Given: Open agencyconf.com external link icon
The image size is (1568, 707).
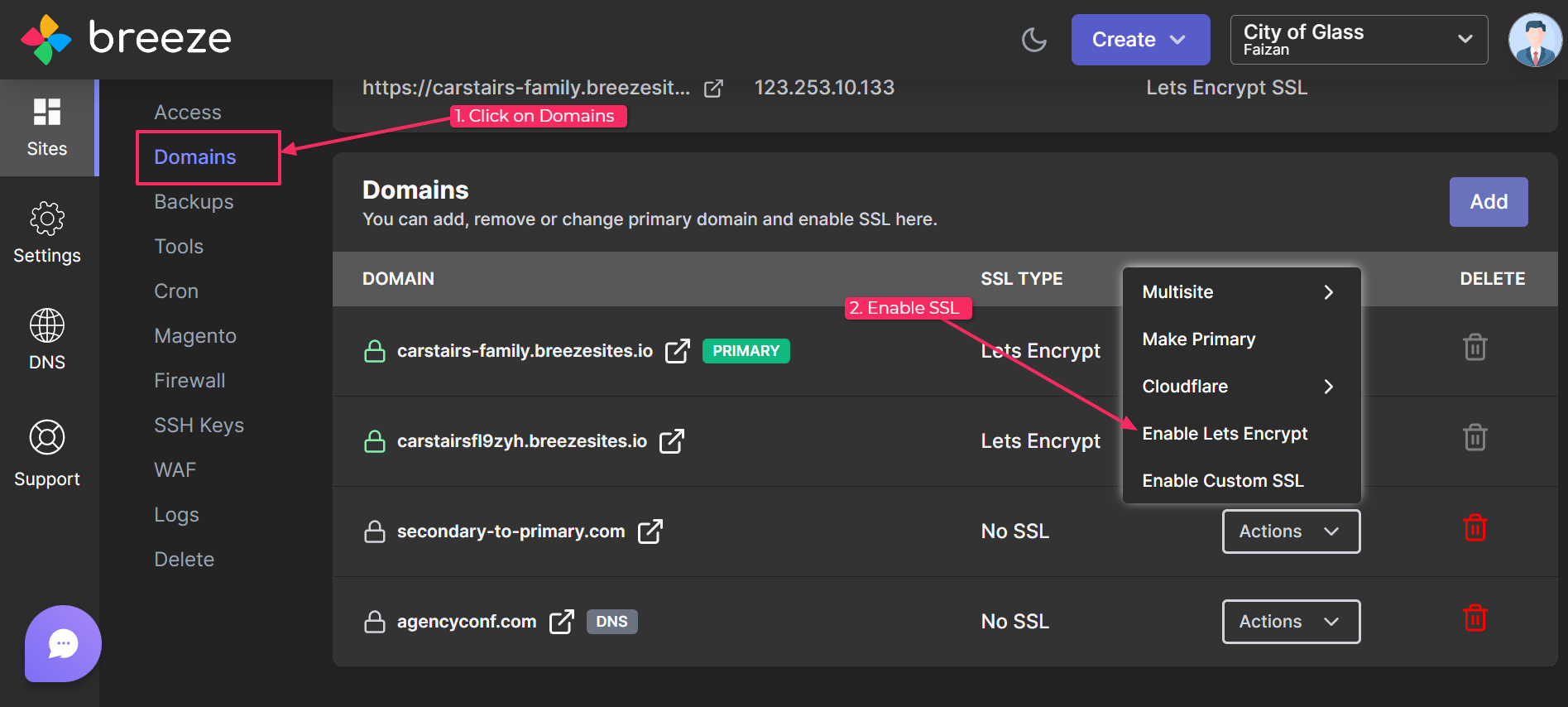Looking at the screenshot, I should tap(562, 622).
